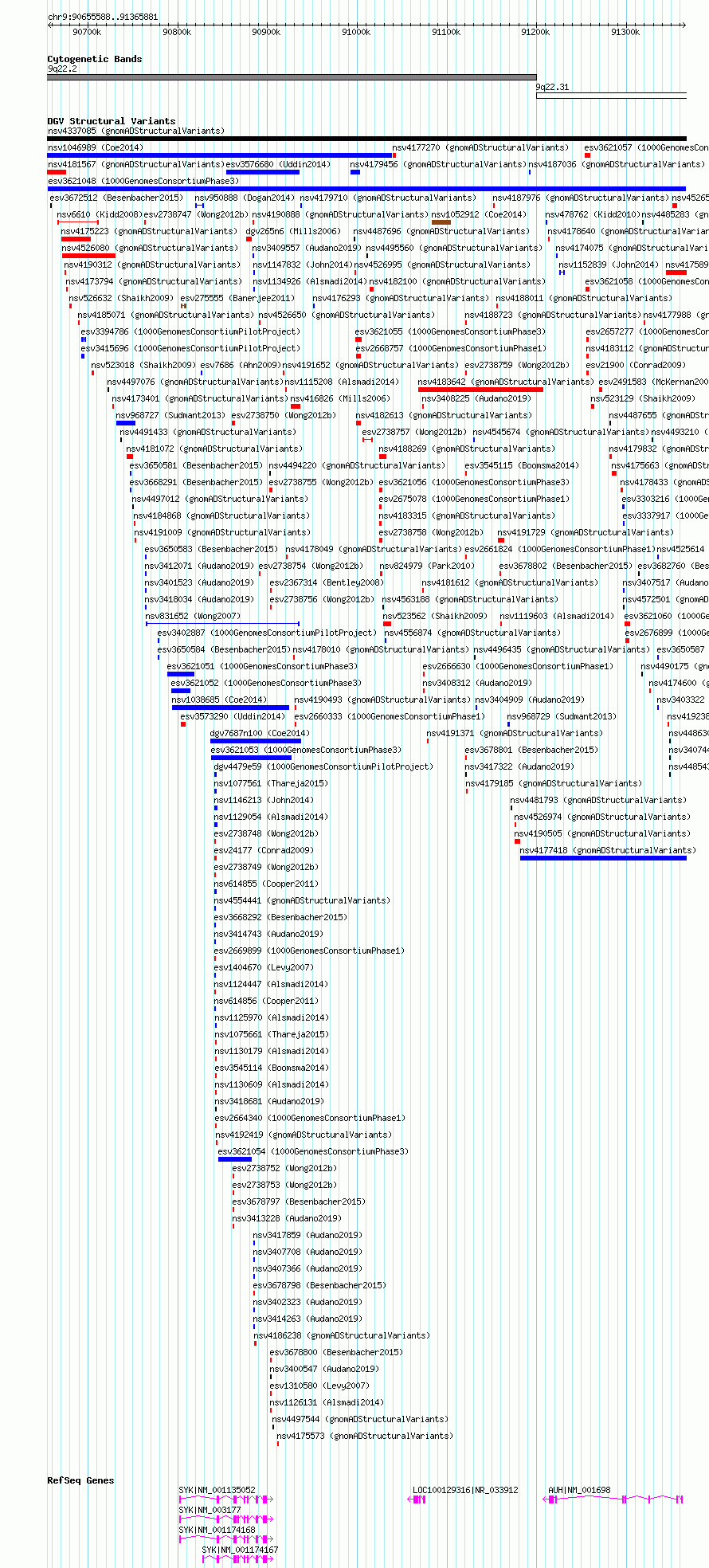Open variant nsv4183642 red bar
709x1568 pixels.
480,390
